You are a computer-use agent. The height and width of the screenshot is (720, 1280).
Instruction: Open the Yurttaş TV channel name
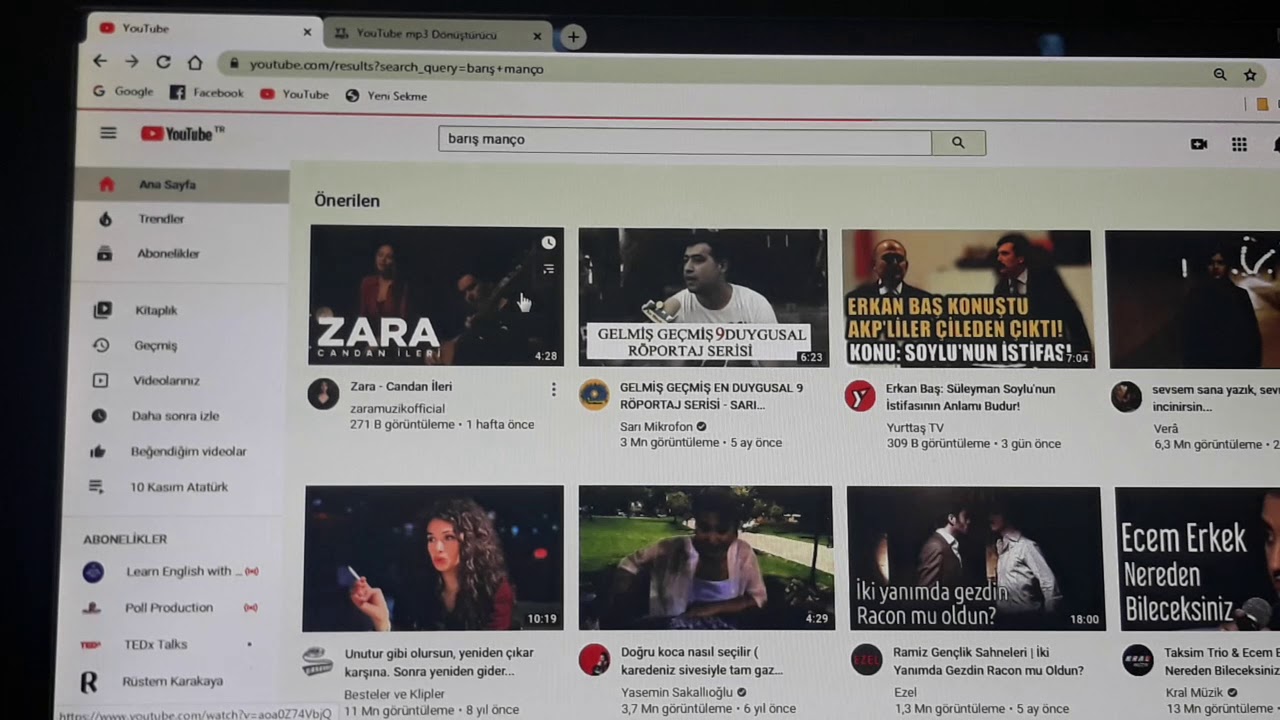915,428
